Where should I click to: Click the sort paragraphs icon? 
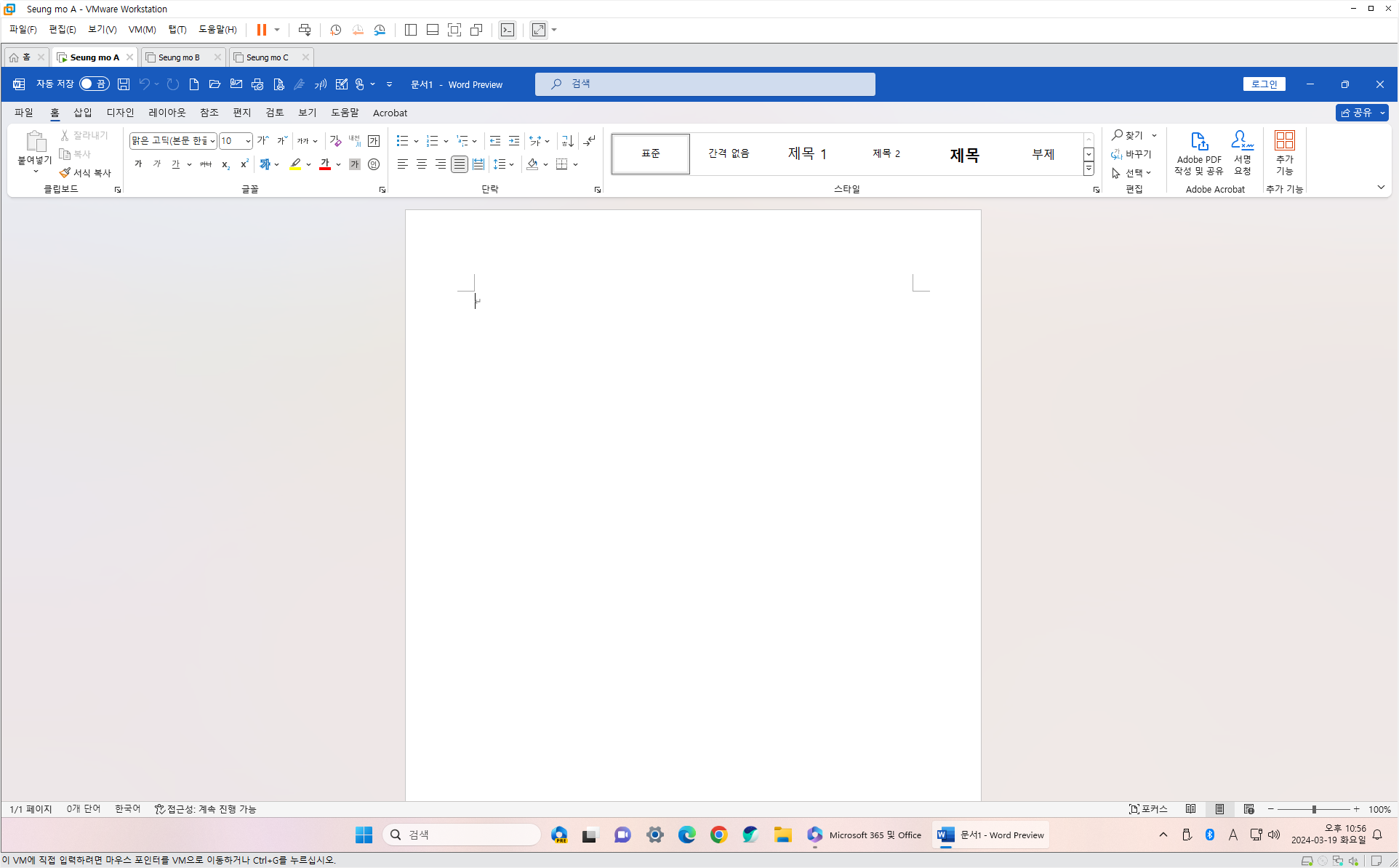point(568,141)
